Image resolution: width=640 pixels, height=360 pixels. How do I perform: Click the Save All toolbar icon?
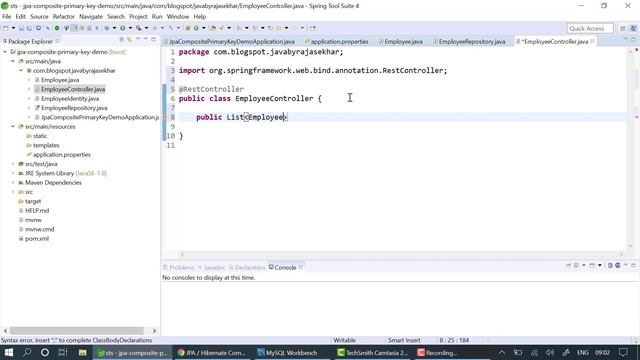tap(29, 28)
